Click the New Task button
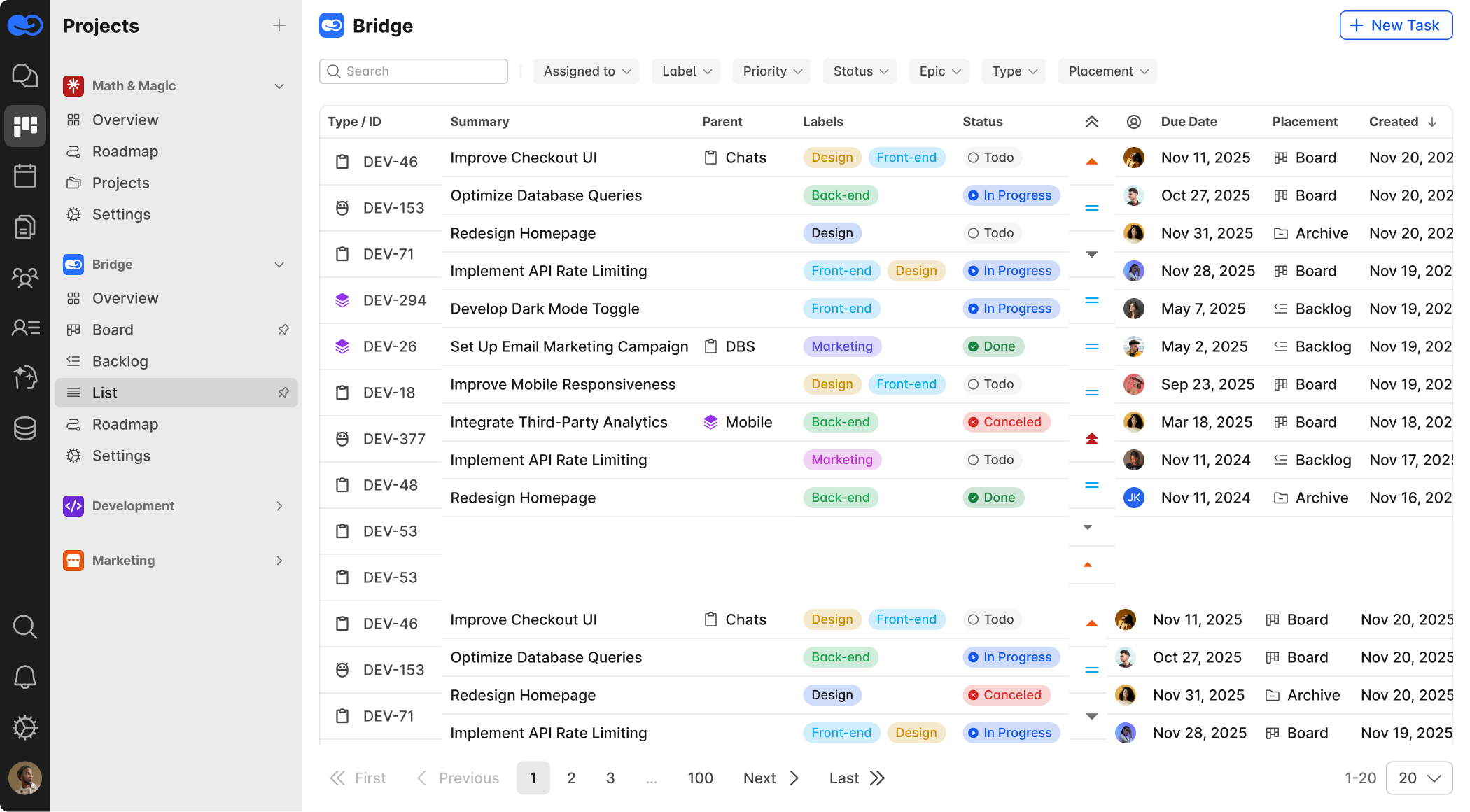 coord(1396,26)
